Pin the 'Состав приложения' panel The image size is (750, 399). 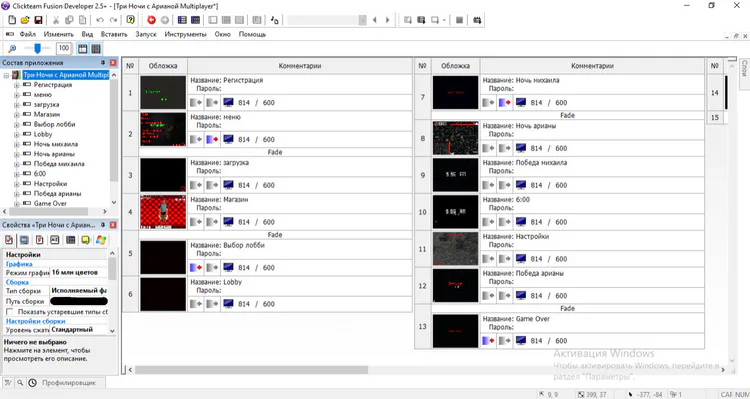coord(103,63)
